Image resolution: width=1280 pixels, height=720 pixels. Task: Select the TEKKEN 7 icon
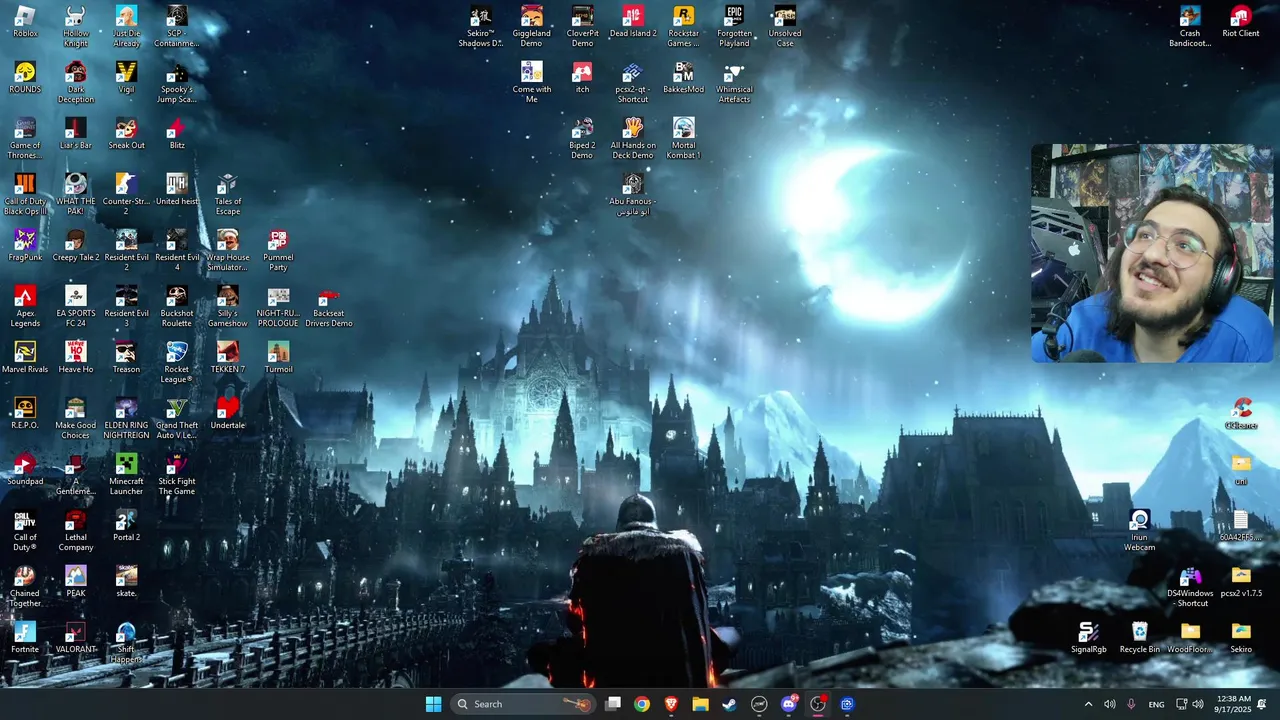[228, 358]
